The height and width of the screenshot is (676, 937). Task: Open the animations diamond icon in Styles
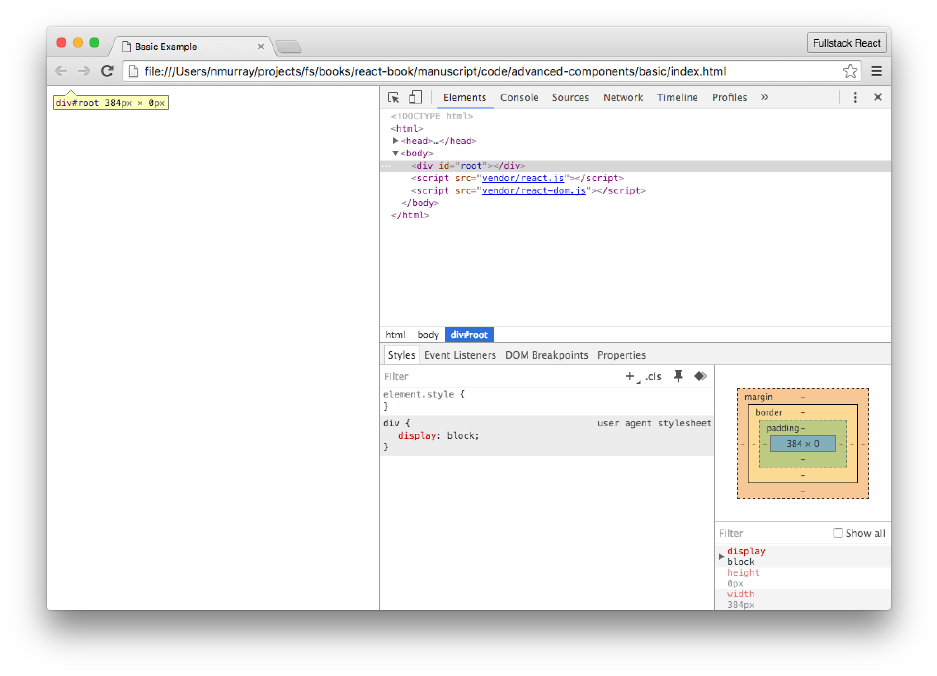click(700, 376)
